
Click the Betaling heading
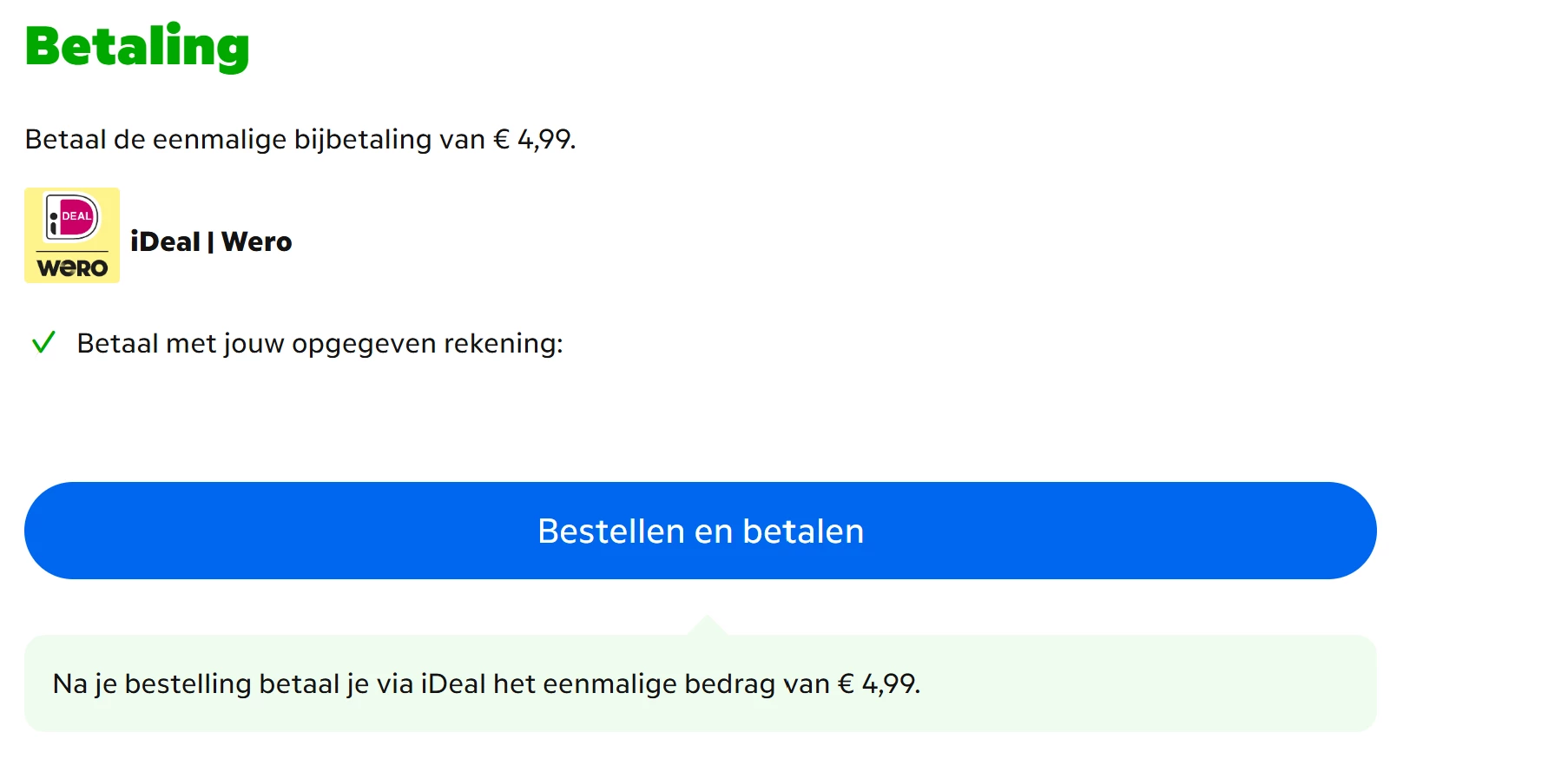click(x=137, y=46)
